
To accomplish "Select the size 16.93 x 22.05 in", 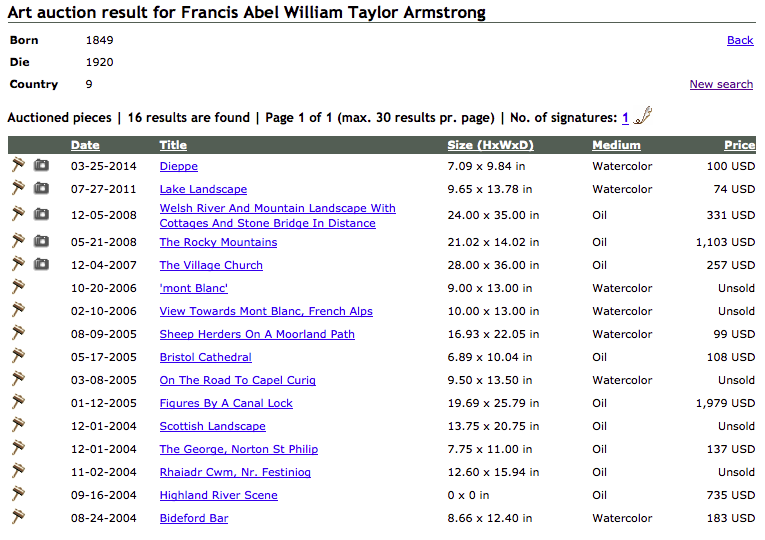I will (x=493, y=334).
